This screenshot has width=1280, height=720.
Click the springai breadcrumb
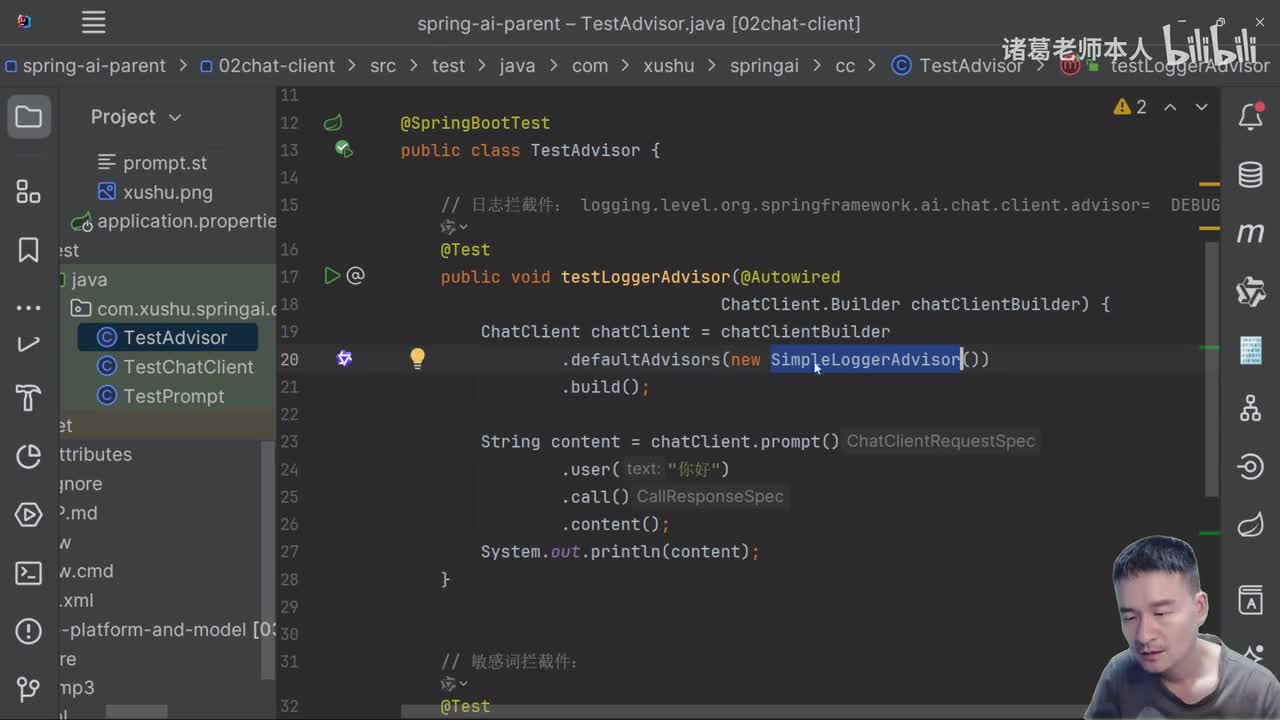tap(765, 66)
